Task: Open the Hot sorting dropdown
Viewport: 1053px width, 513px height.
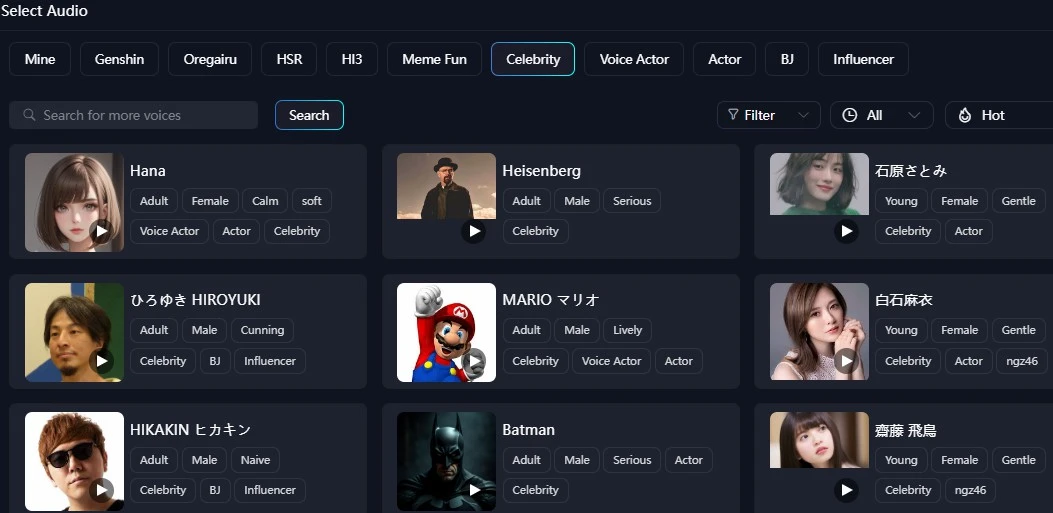Action: [999, 115]
